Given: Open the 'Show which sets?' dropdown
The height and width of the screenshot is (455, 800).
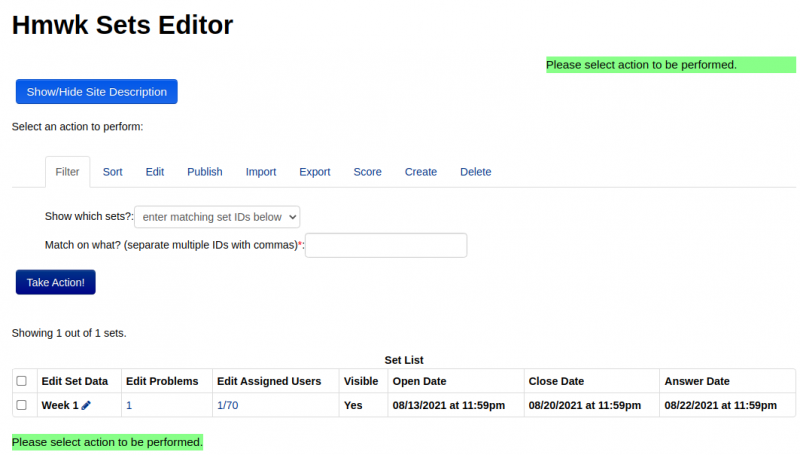Looking at the screenshot, I should [217, 217].
